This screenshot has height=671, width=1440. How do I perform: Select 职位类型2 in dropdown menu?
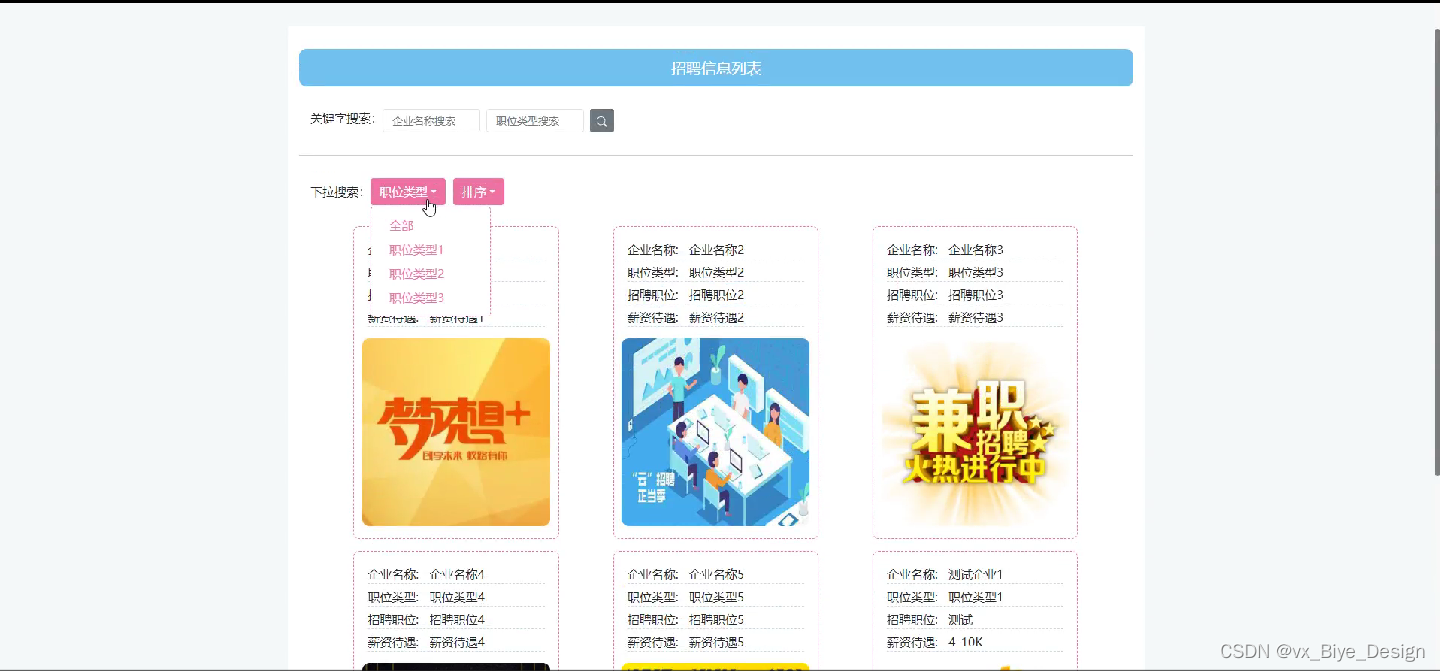point(416,274)
